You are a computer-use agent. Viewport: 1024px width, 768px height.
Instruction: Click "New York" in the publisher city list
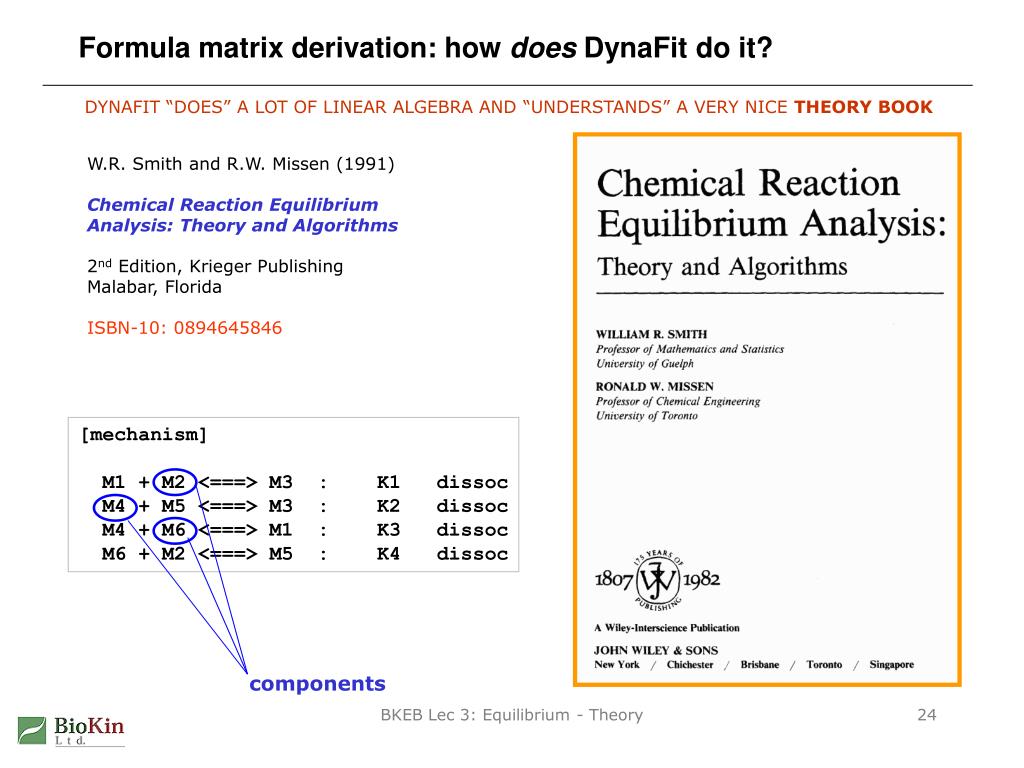point(617,665)
